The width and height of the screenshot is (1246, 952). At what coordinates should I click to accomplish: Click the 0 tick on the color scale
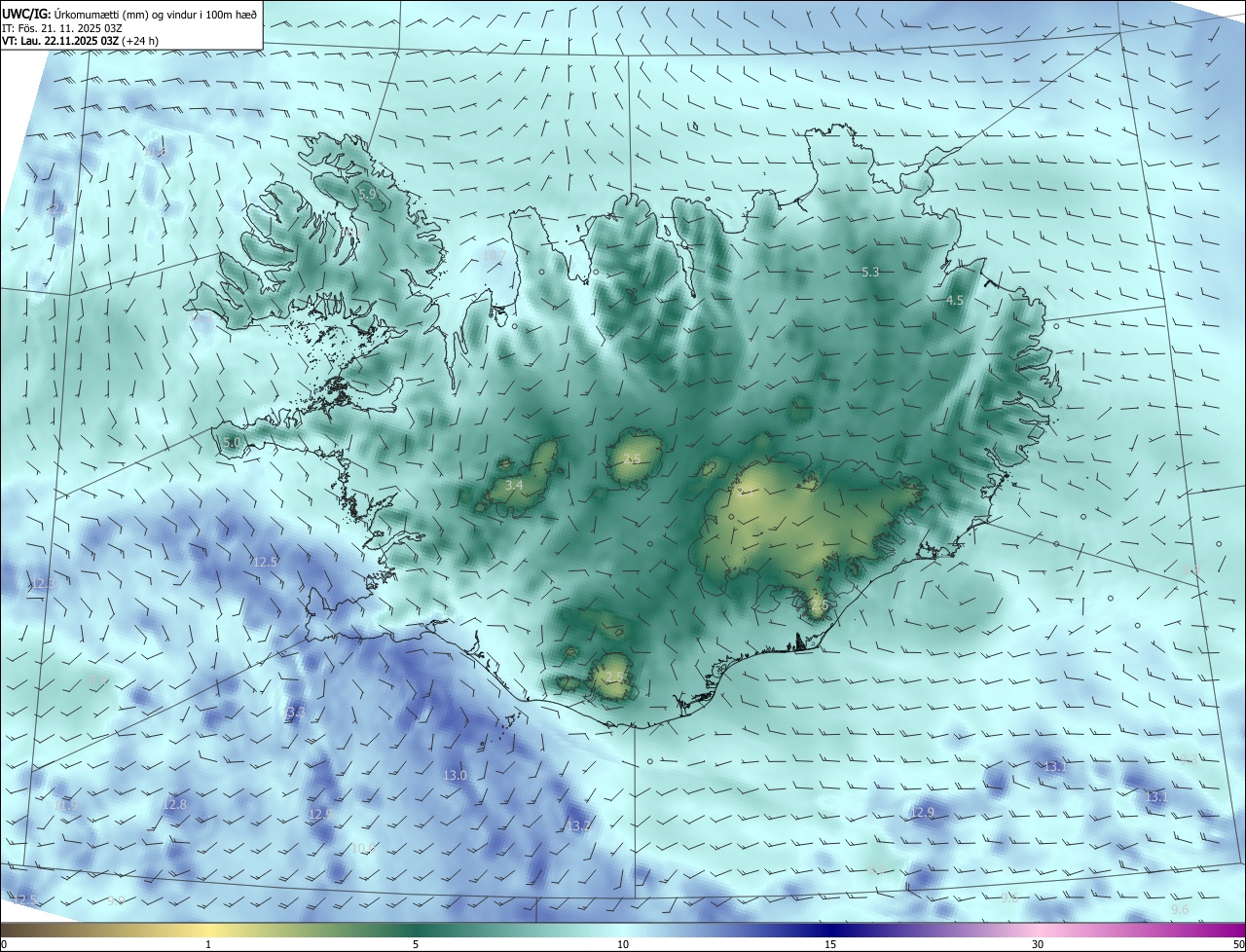click(4, 945)
